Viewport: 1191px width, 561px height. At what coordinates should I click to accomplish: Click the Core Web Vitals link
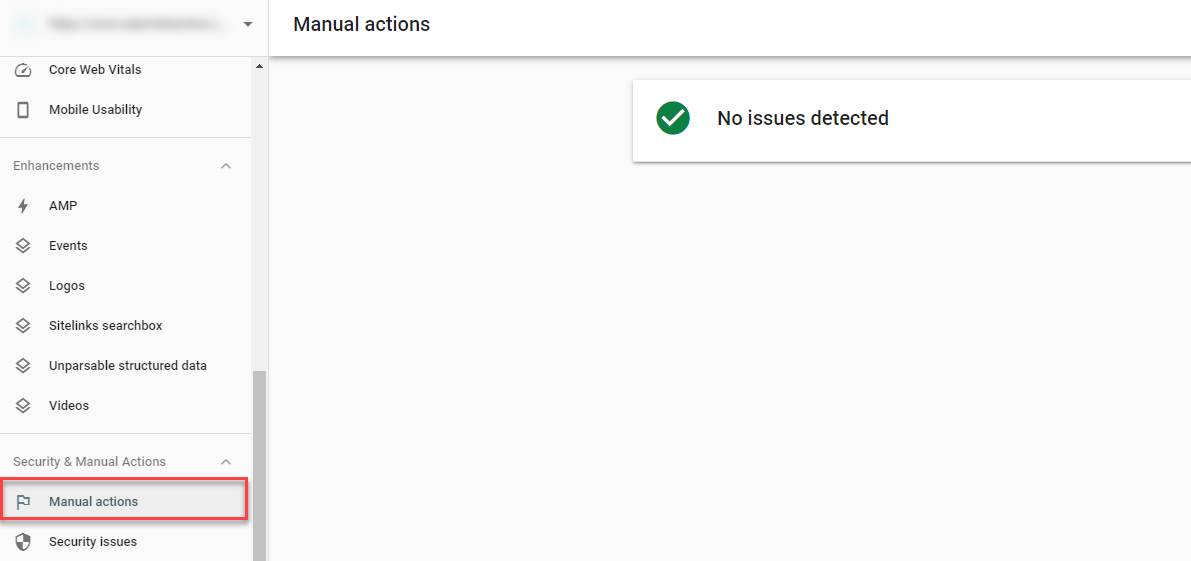[x=95, y=70]
